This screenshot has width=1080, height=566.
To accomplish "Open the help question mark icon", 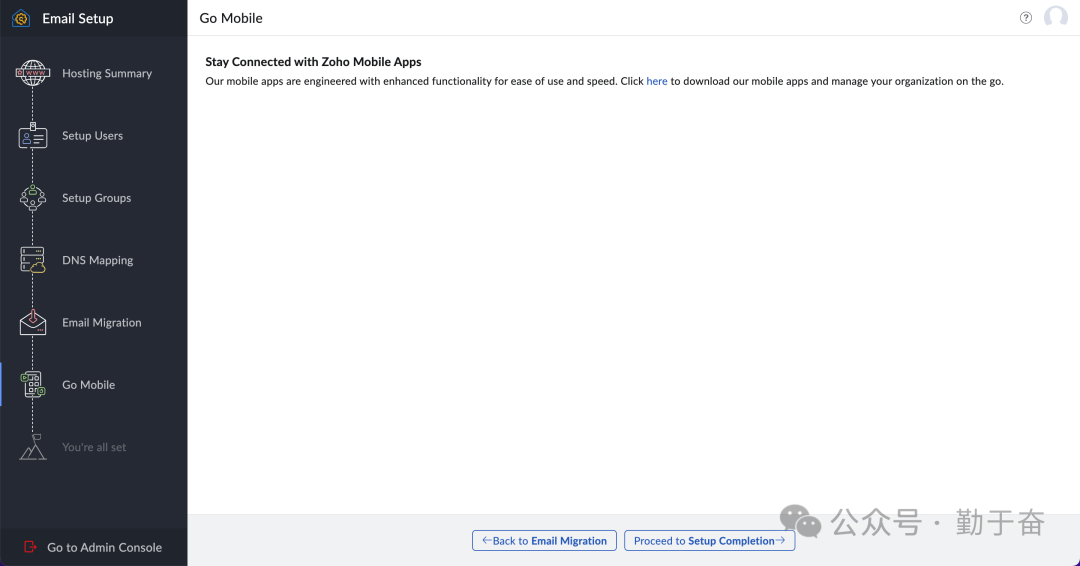I will click(x=1025, y=18).
